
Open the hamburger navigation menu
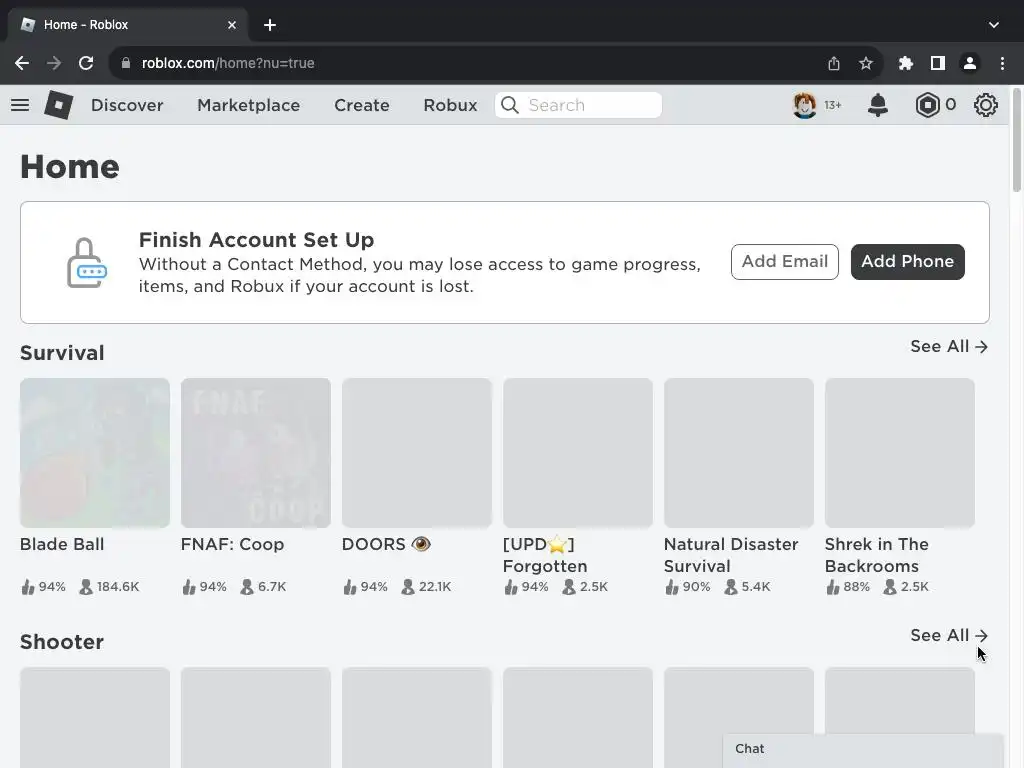tap(20, 104)
